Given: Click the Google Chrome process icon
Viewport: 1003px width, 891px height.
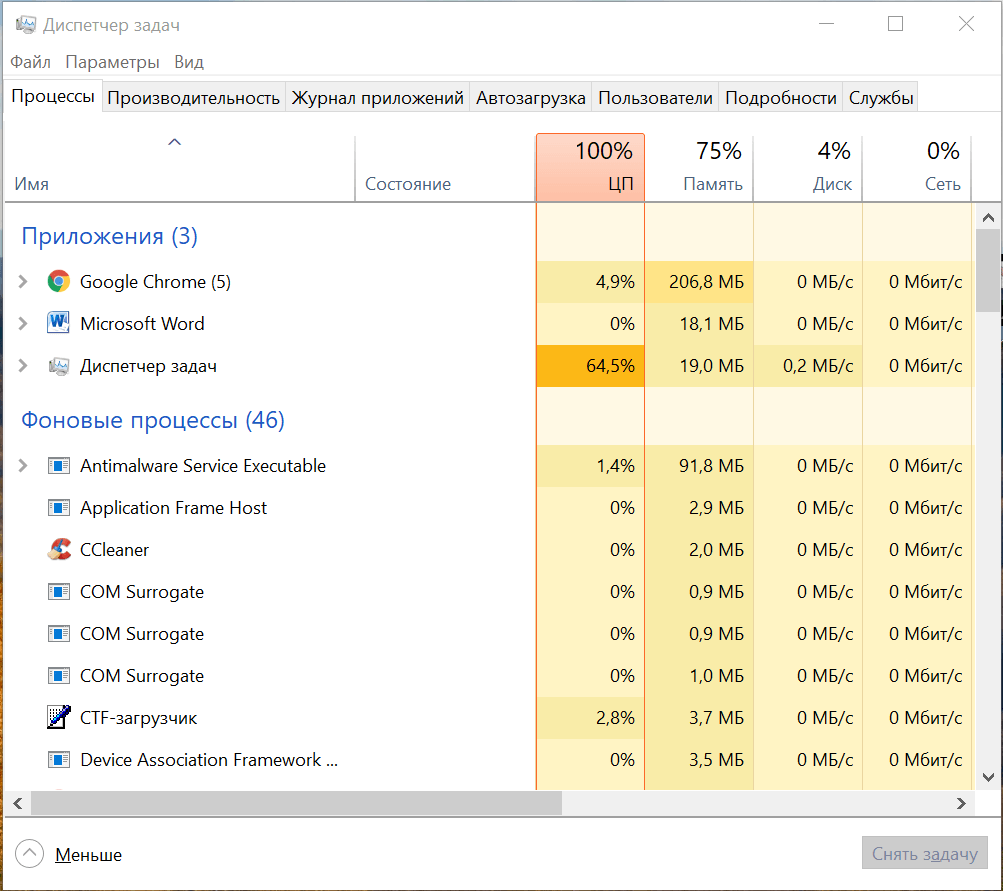Looking at the screenshot, I should (59, 282).
